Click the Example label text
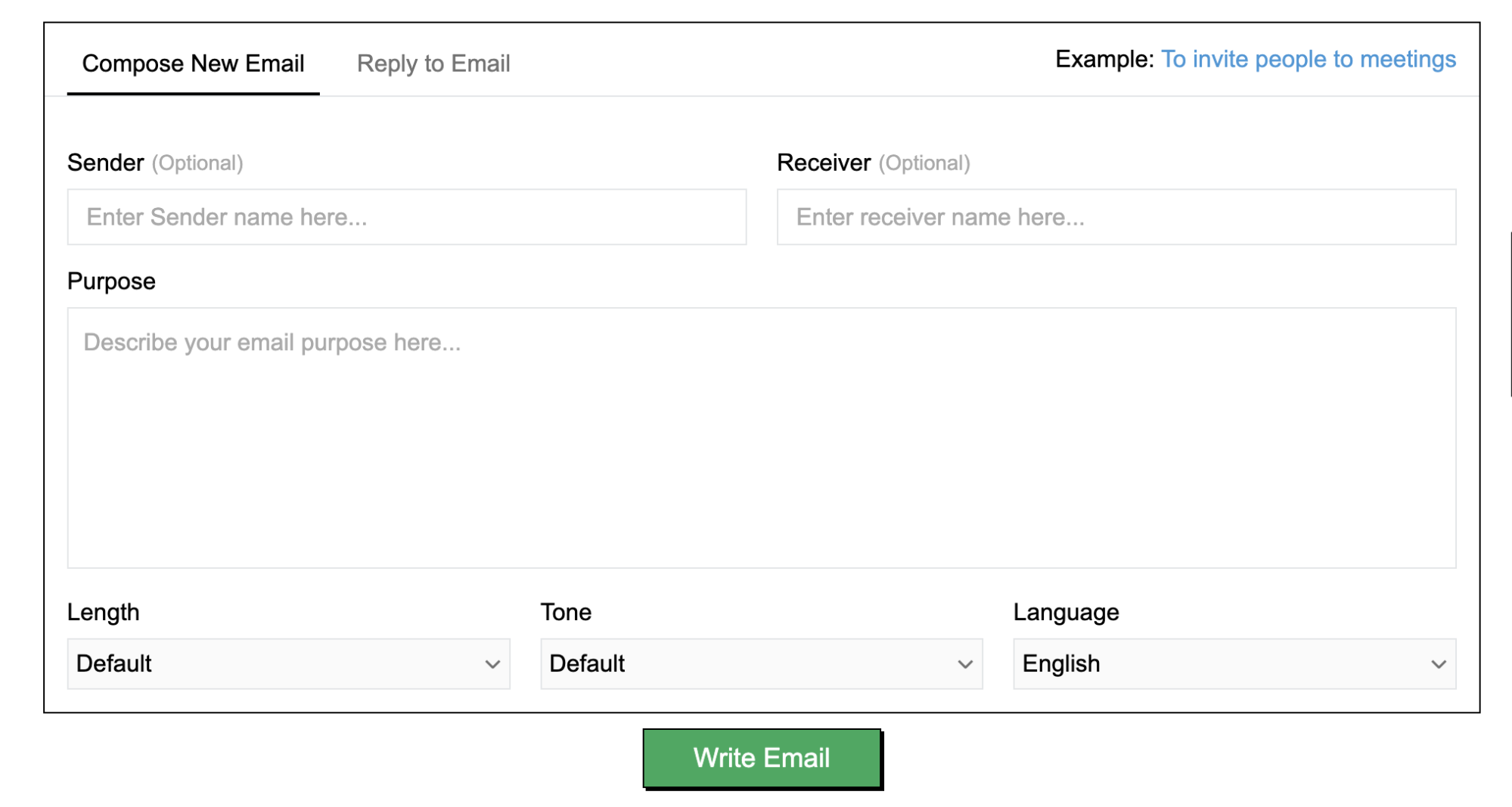This screenshot has width=1512, height=807. [x=1104, y=59]
